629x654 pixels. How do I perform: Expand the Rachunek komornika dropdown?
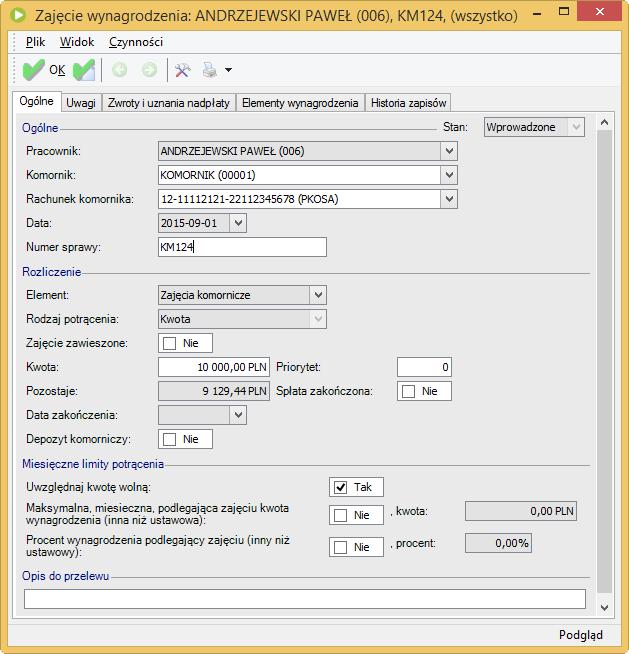(449, 199)
